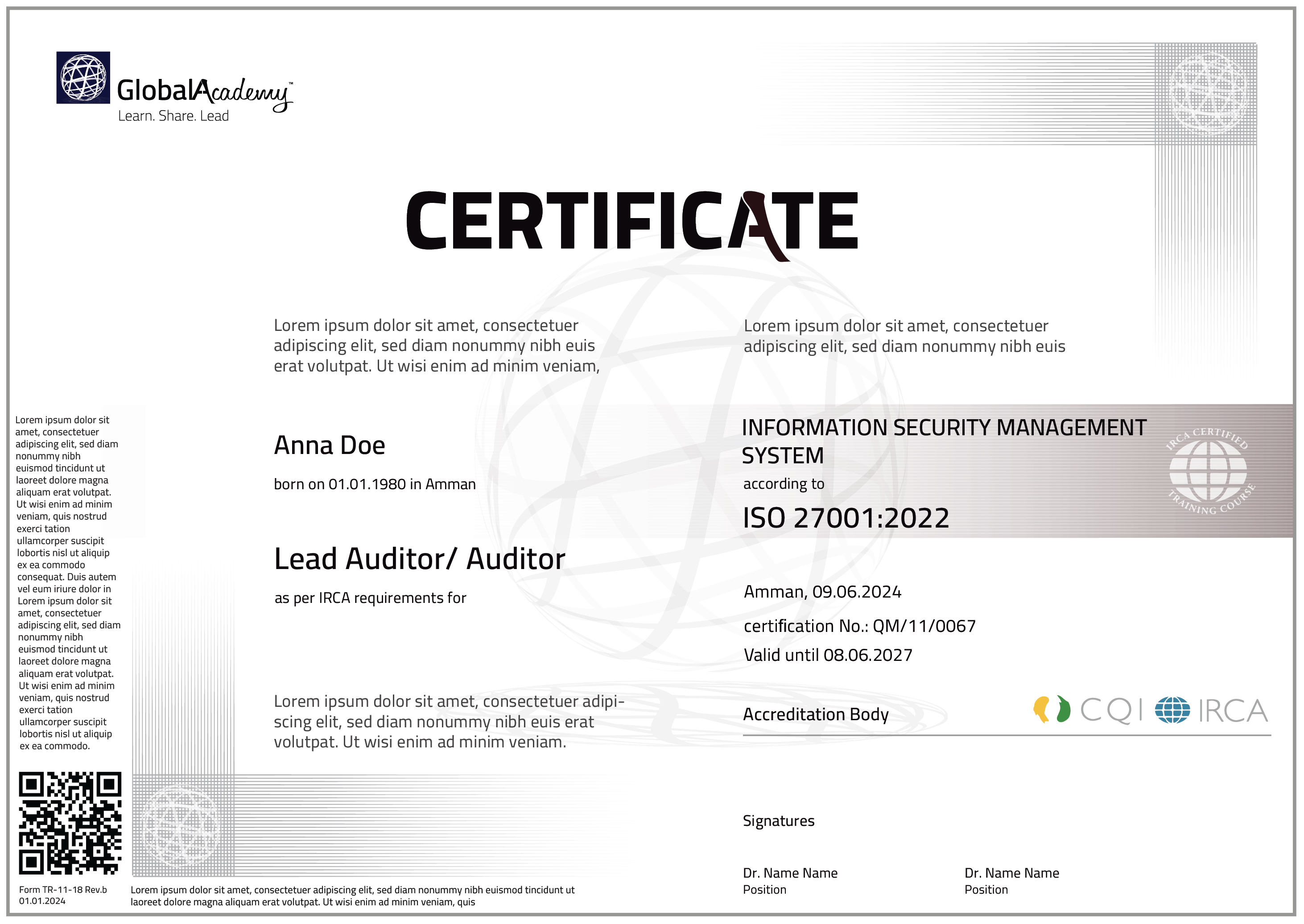Click the GlobalAcademy globe logo icon
Viewport: 1304px width, 924px height.
(83, 78)
